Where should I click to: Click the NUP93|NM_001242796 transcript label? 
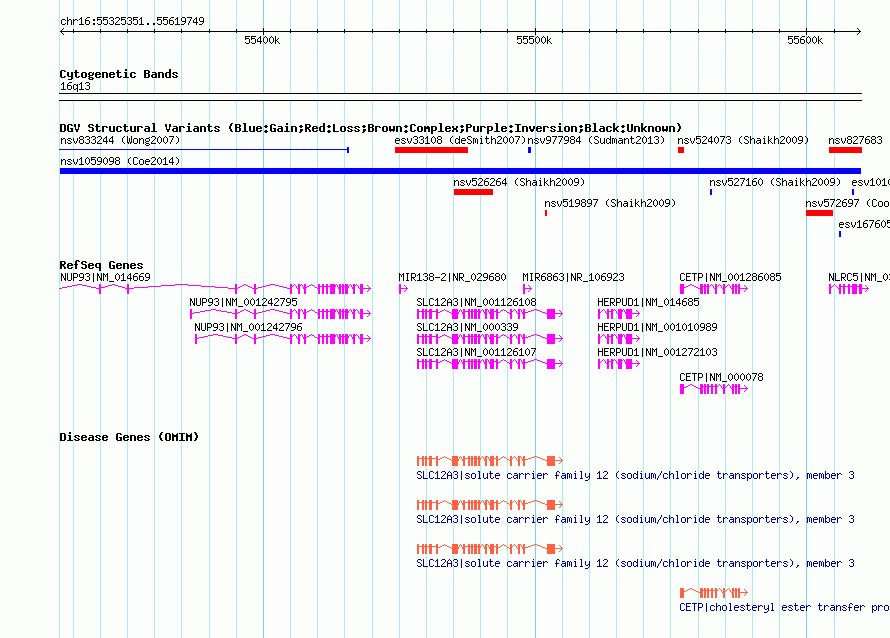(x=248, y=327)
